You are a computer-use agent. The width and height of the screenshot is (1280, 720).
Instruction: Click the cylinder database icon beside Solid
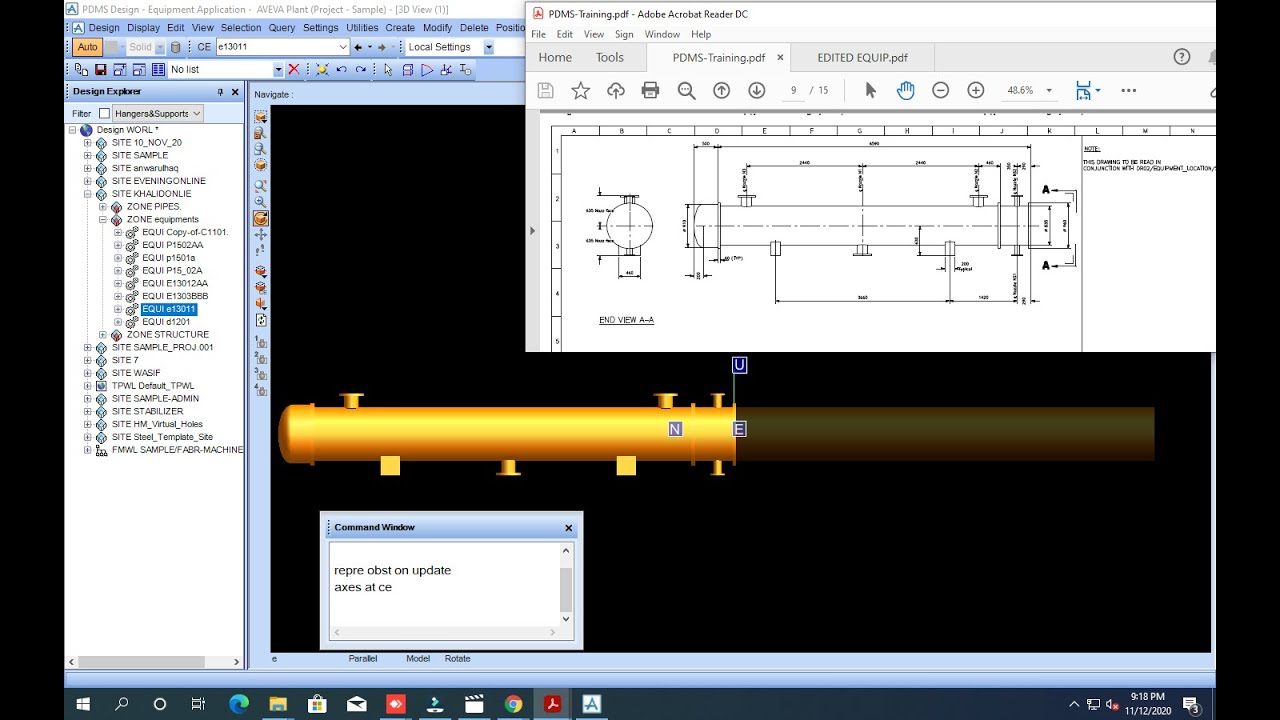click(176, 47)
